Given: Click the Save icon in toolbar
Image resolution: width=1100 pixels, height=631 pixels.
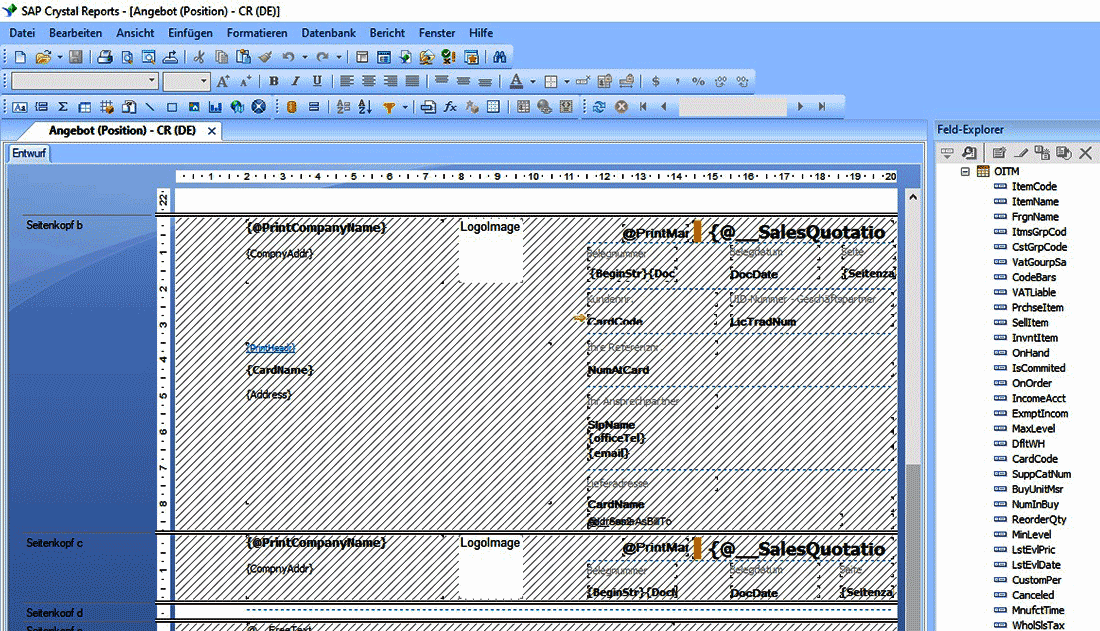Looking at the screenshot, I should coord(76,57).
